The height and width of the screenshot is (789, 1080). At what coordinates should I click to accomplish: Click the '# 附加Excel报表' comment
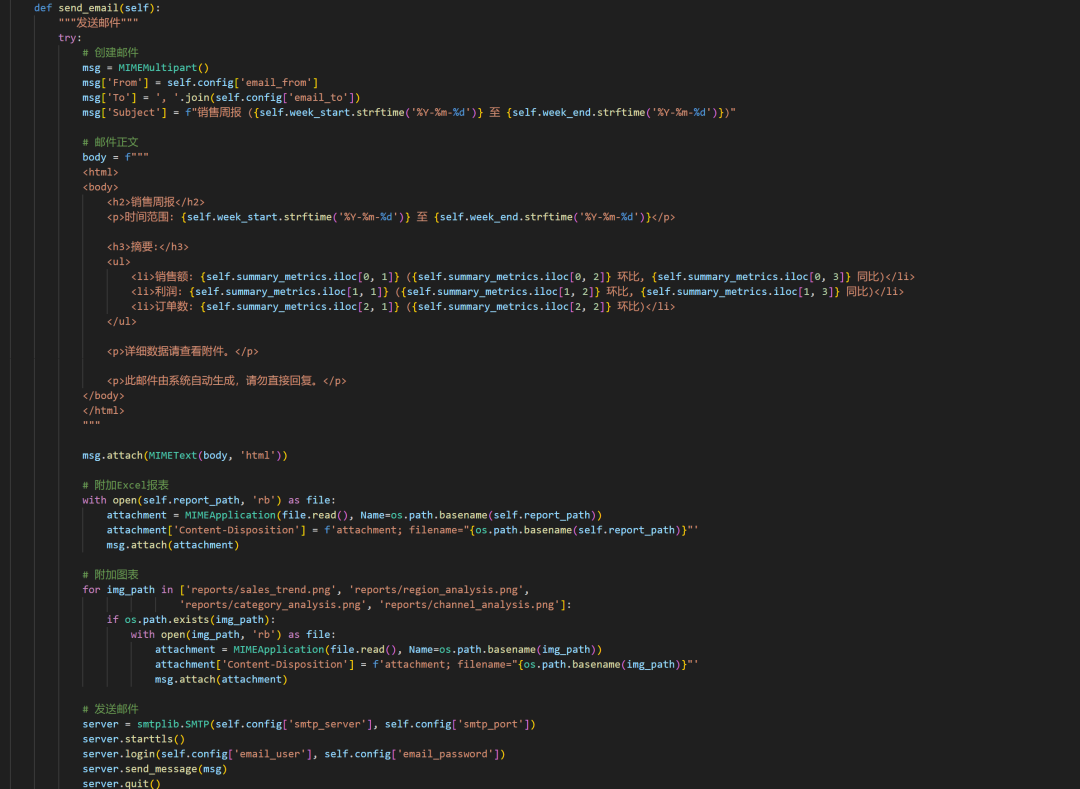point(125,485)
